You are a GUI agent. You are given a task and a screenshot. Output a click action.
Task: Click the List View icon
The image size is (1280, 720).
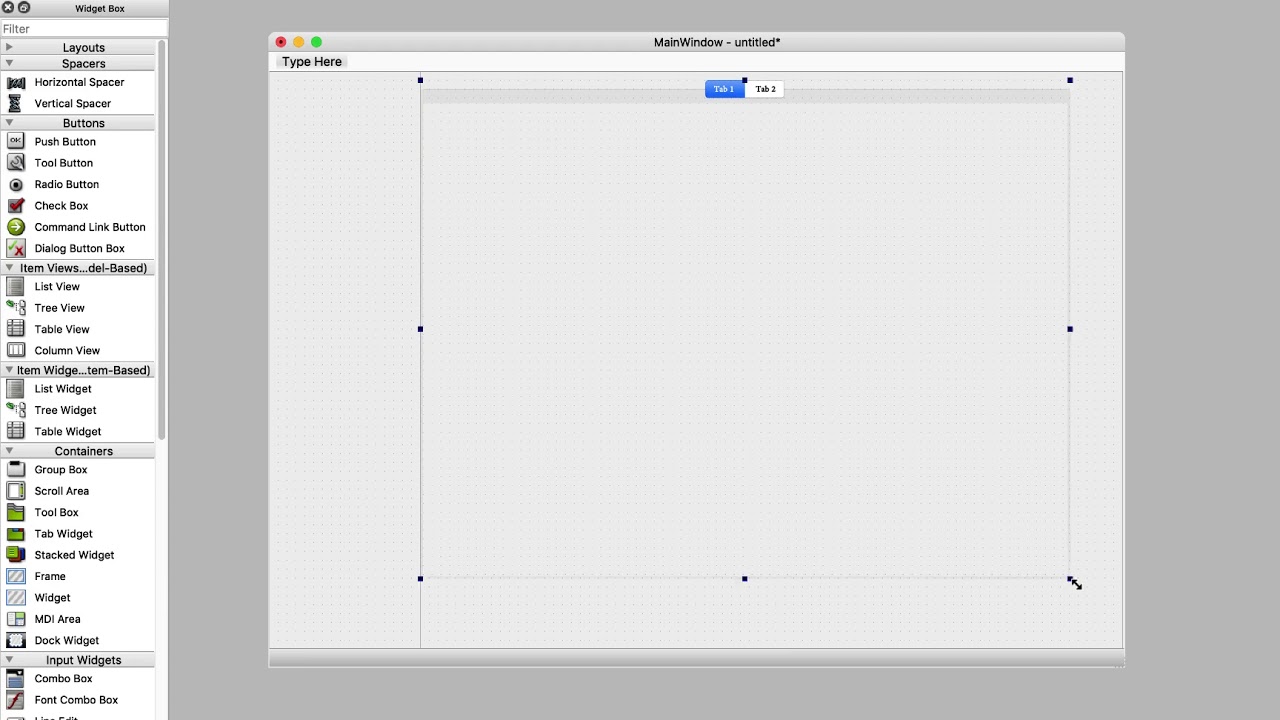[x=16, y=287]
